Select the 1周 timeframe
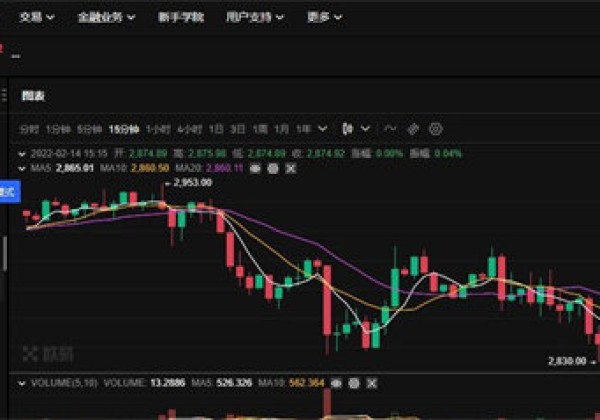Screen dimensions: 600x420 pos(260,129)
